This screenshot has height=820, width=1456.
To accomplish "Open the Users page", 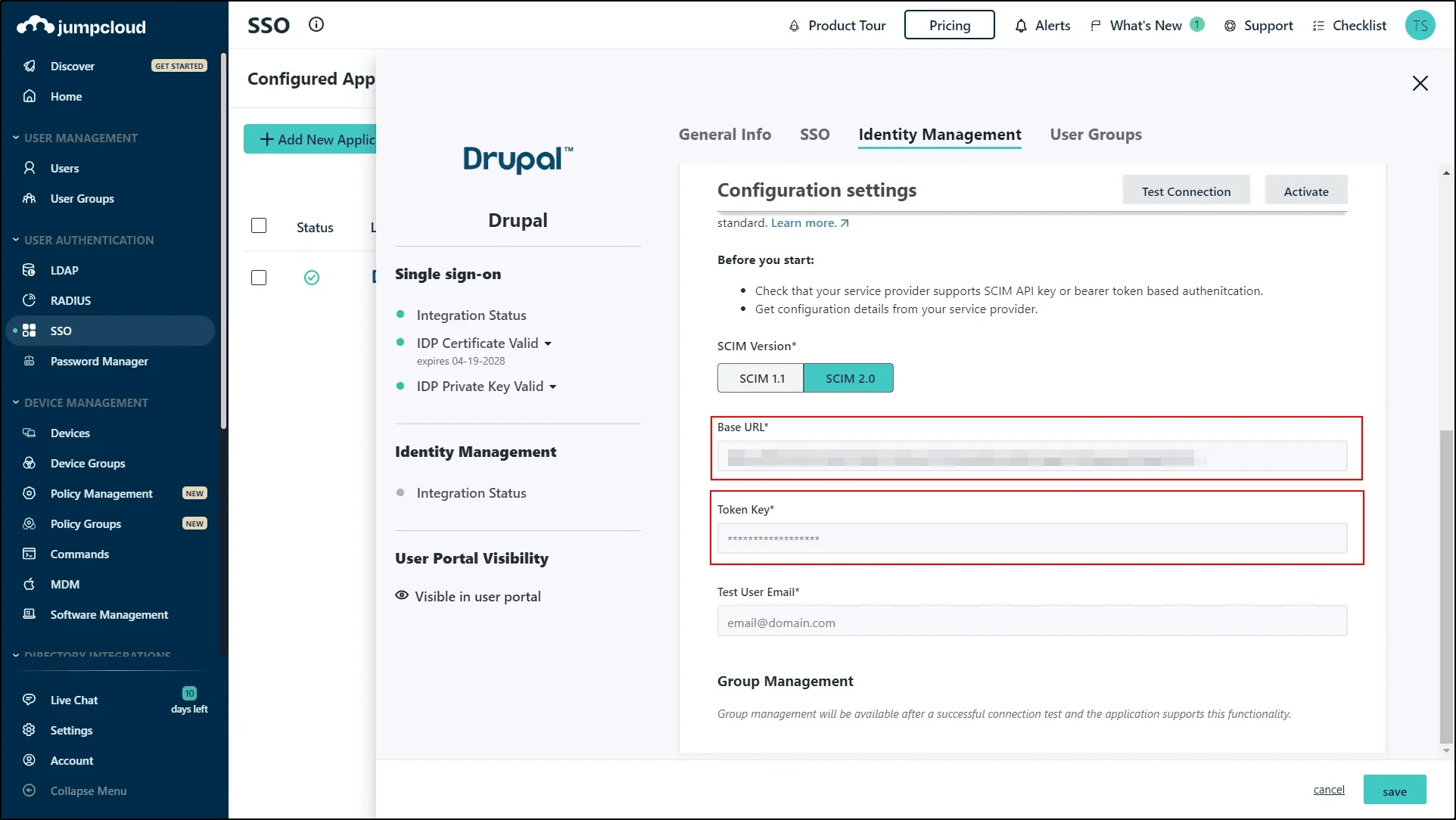I will (x=64, y=168).
